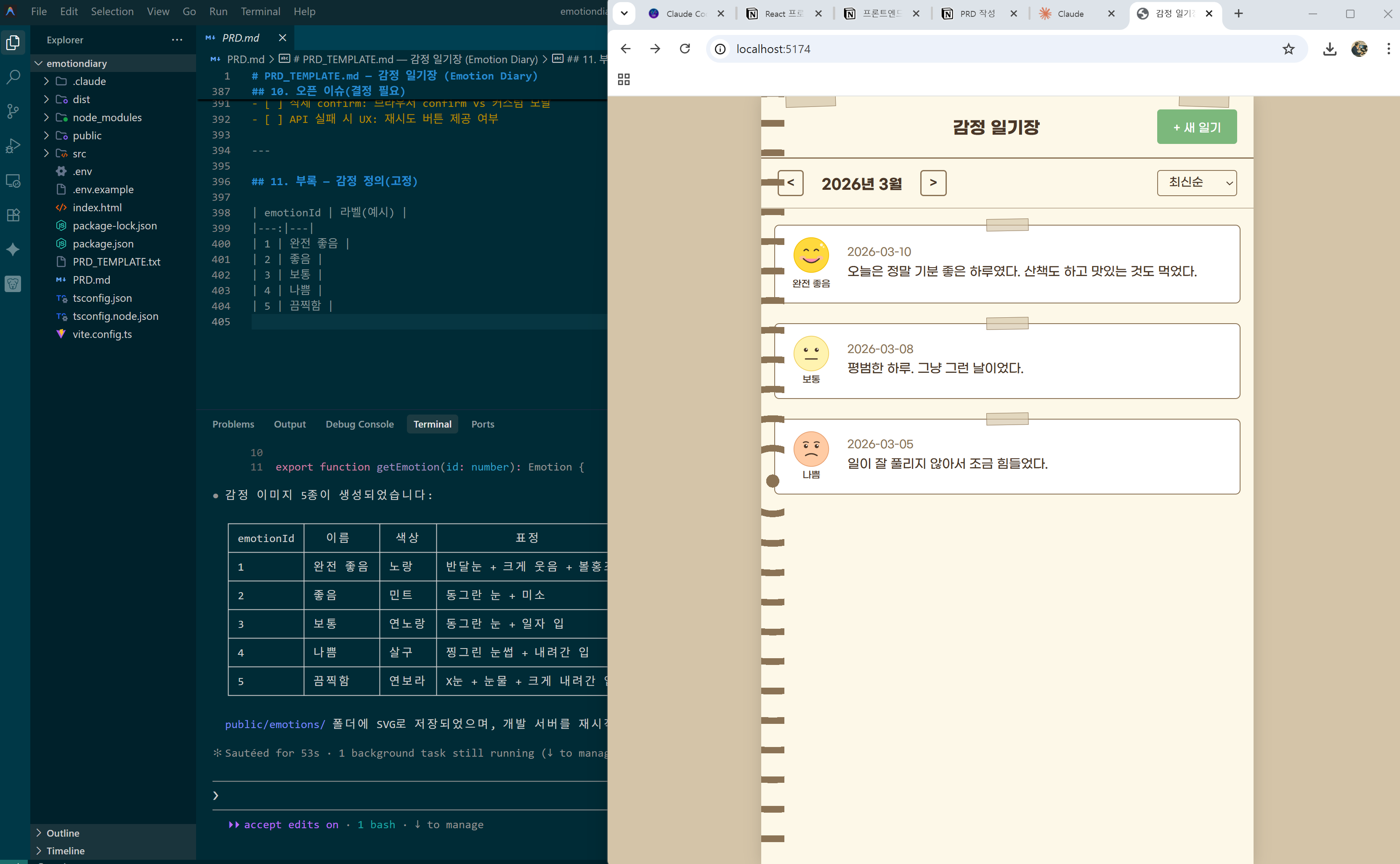Screen dimensions: 1400x864
Task: Open Source Control view icon
Action: tap(13, 111)
